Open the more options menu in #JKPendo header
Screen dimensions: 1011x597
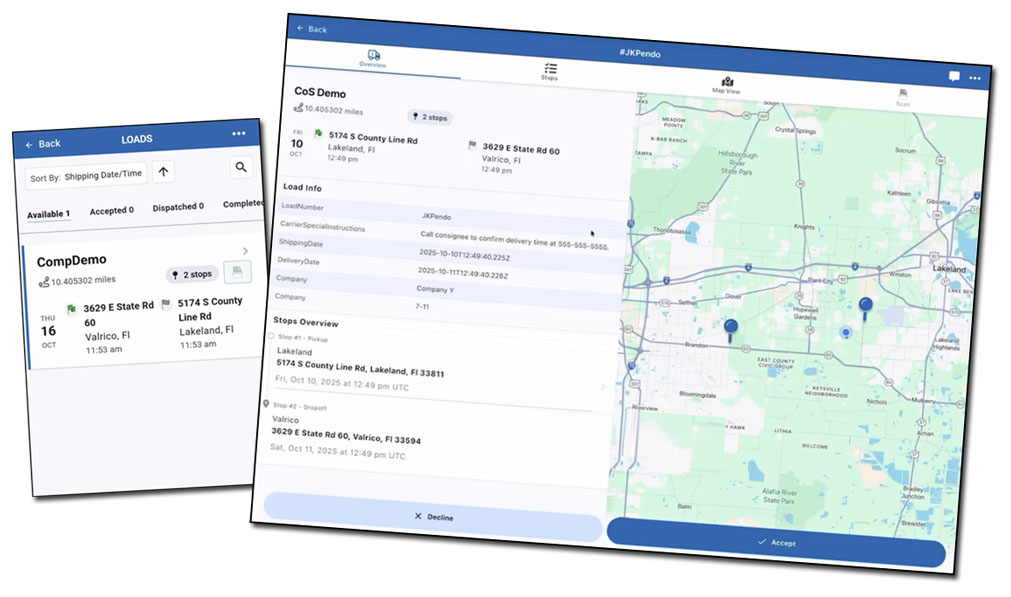pyautogui.click(x=975, y=78)
